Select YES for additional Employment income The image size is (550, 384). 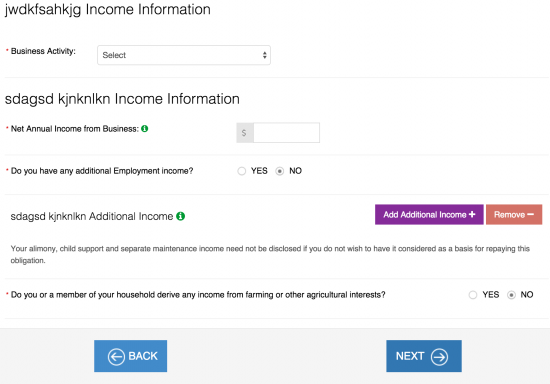click(241, 171)
